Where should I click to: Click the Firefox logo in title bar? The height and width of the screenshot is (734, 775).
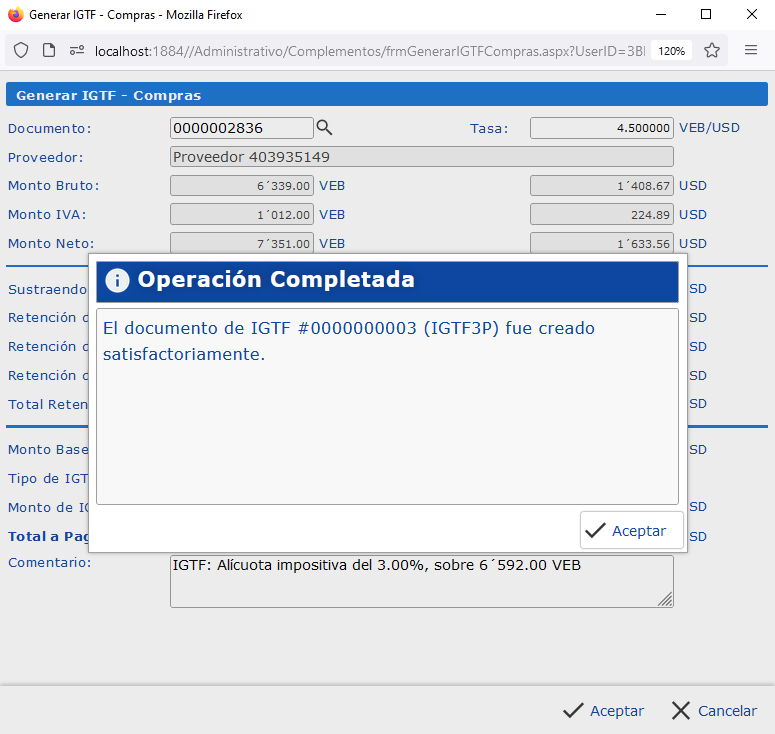(15, 15)
